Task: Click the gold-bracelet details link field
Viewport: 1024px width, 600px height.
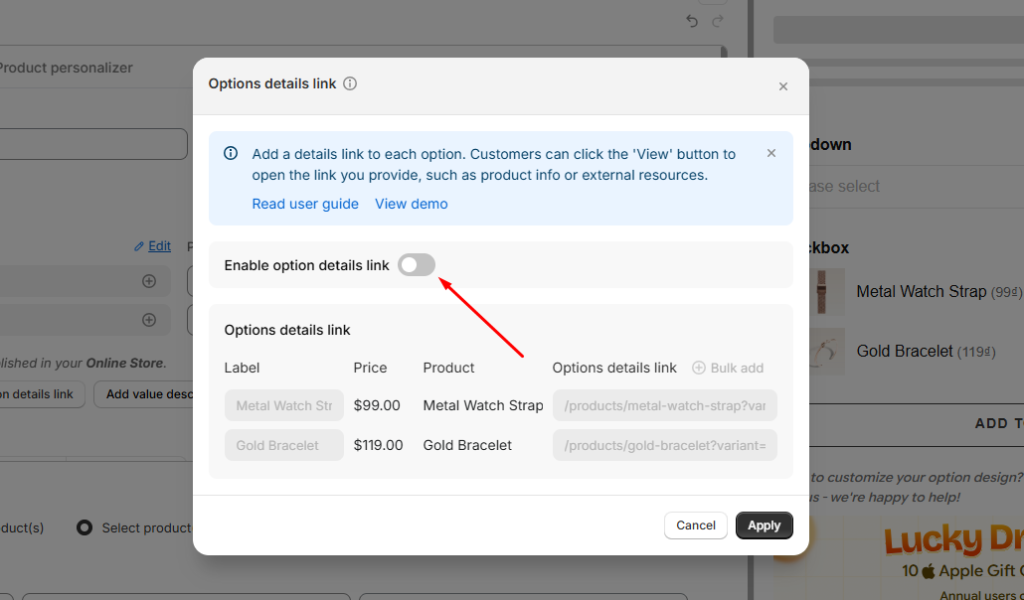Action: click(664, 445)
